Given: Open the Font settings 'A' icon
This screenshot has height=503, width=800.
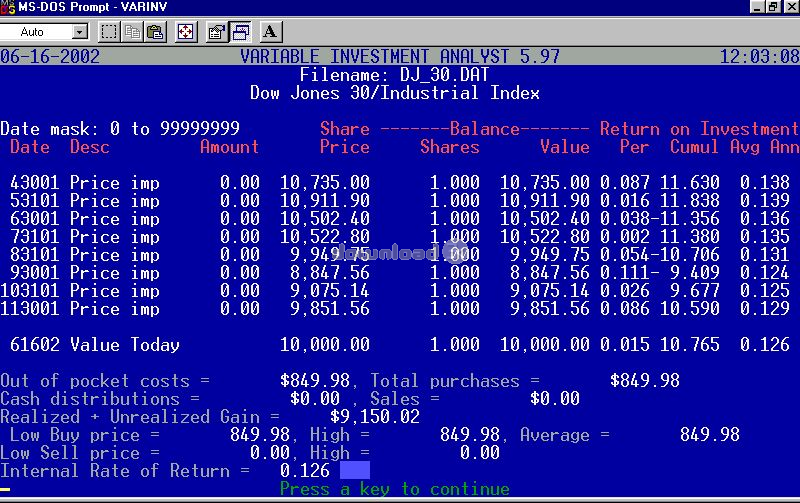Looking at the screenshot, I should click(270, 32).
